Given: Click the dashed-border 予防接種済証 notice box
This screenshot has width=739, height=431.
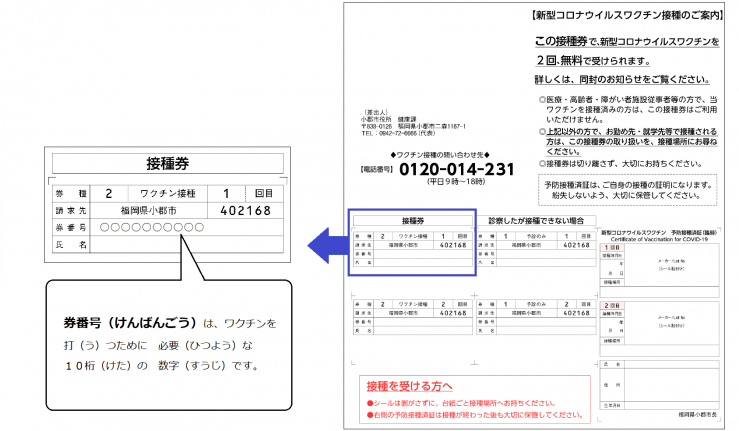Looking at the screenshot, I should 626,189.
